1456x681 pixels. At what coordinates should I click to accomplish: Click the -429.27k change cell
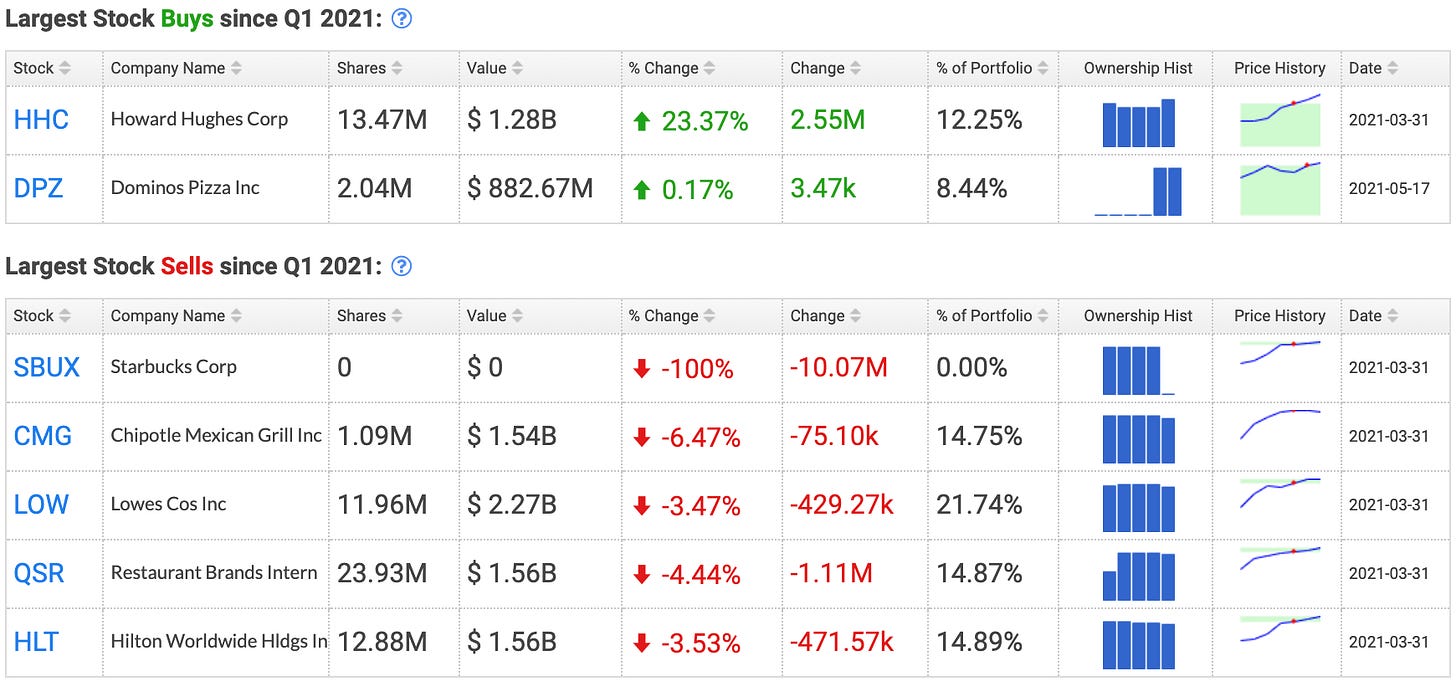click(855, 504)
